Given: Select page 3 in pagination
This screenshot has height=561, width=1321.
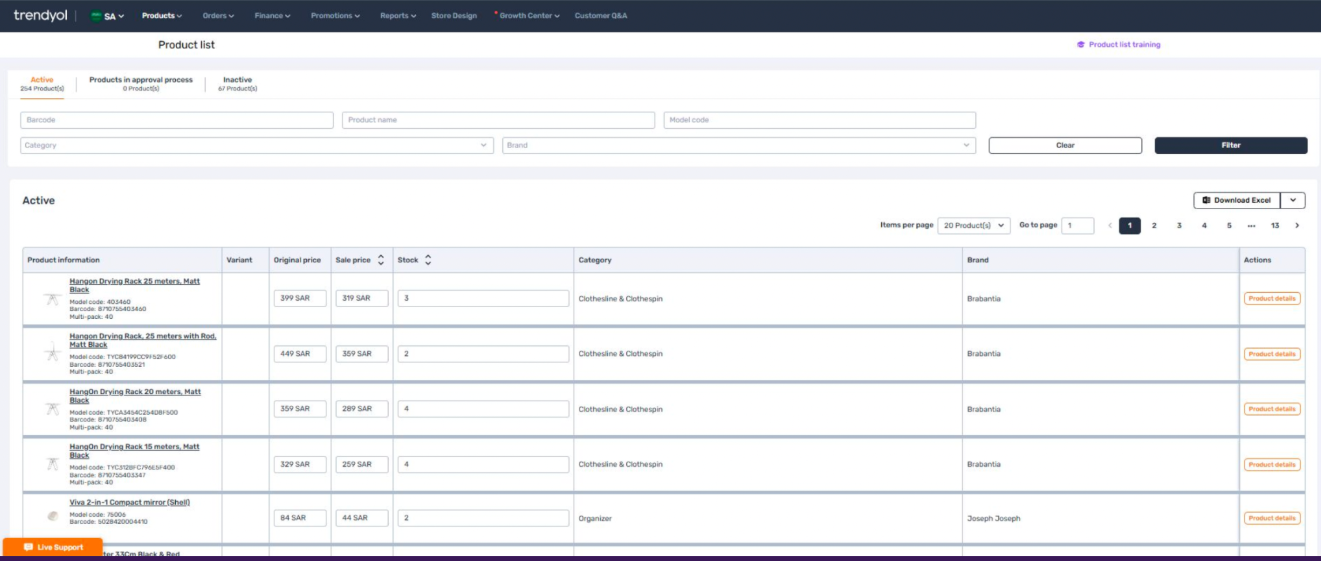Looking at the screenshot, I should tap(1179, 226).
